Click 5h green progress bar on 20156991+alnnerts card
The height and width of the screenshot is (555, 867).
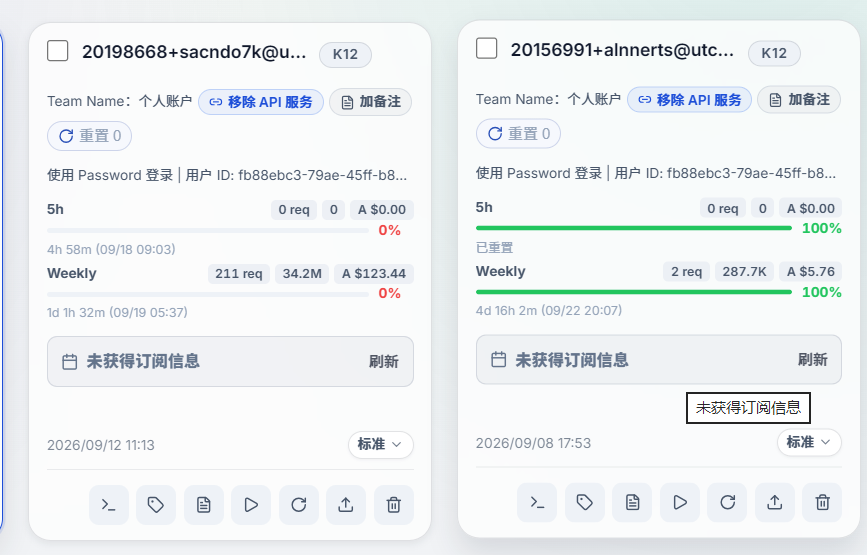634,228
